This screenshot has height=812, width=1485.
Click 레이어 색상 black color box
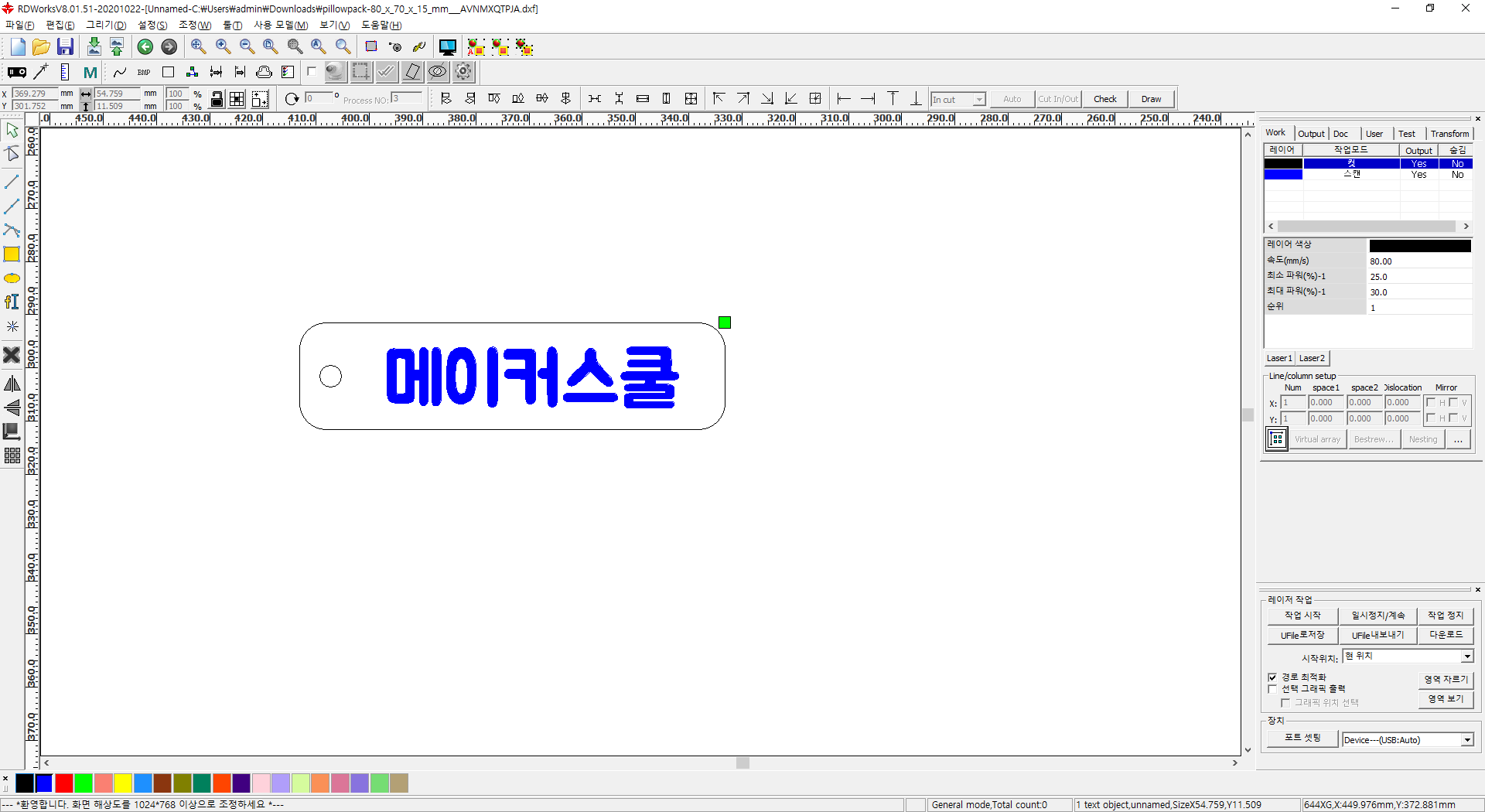coord(1420,246)
